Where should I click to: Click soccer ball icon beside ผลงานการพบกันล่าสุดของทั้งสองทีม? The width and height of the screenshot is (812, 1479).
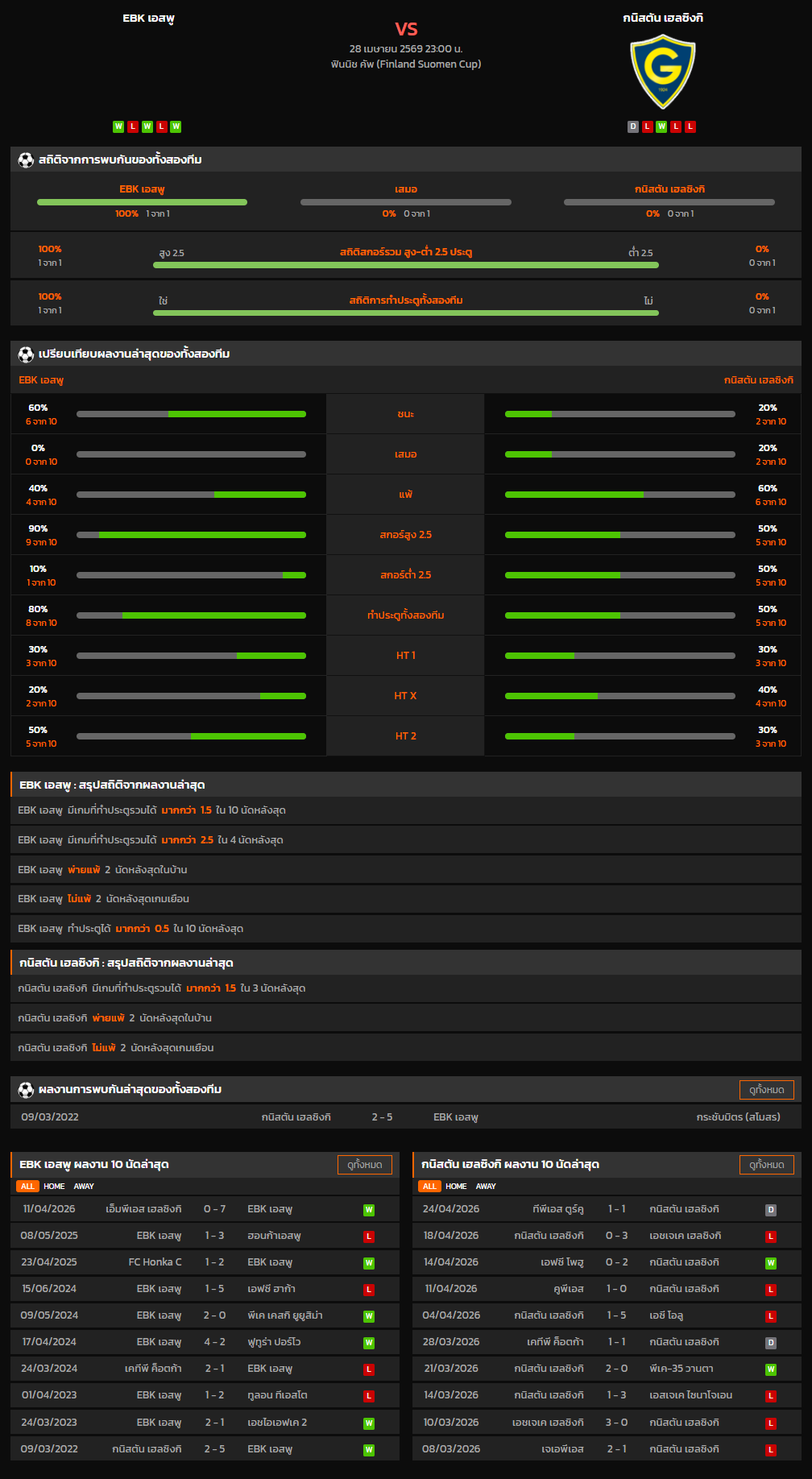pos(26,1090)
